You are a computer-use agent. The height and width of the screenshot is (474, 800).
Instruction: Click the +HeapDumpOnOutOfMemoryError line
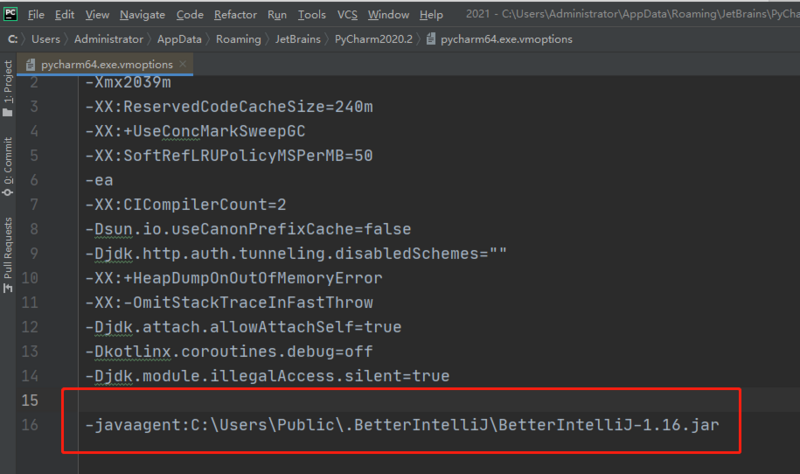[234, 278]
